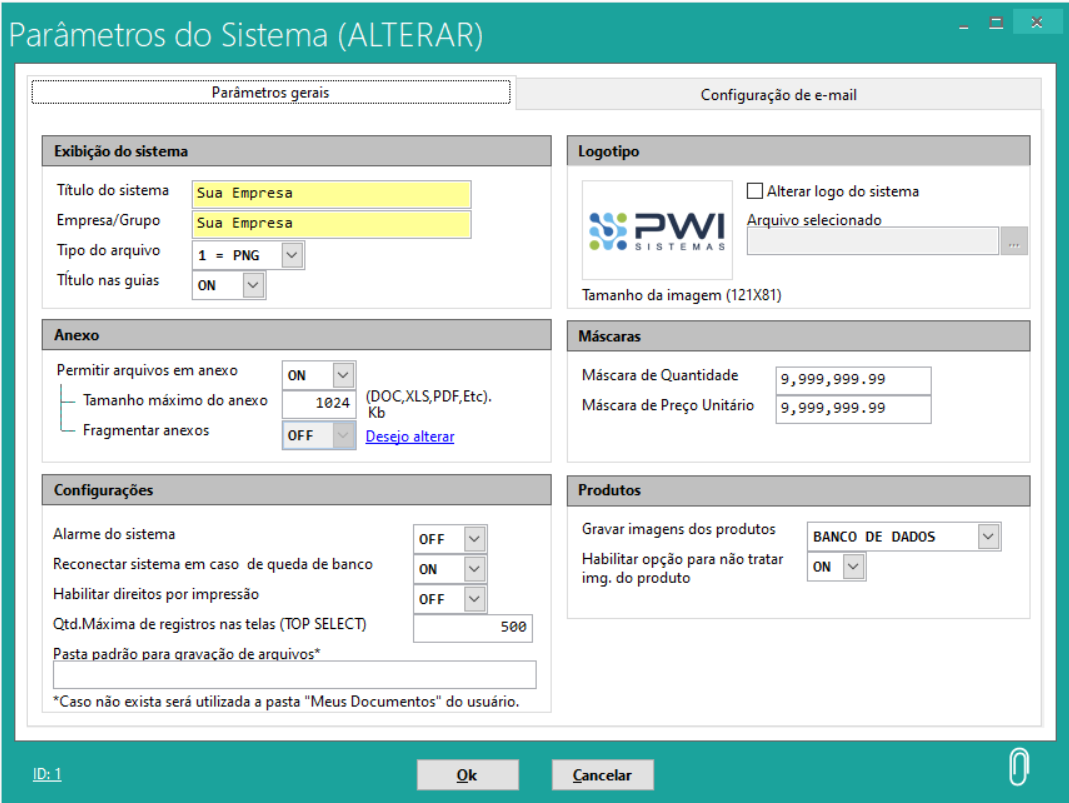The width and height of the screenshot is (1069, 803).
Task: Click the ID: 1 link
Action: [47, 774]
